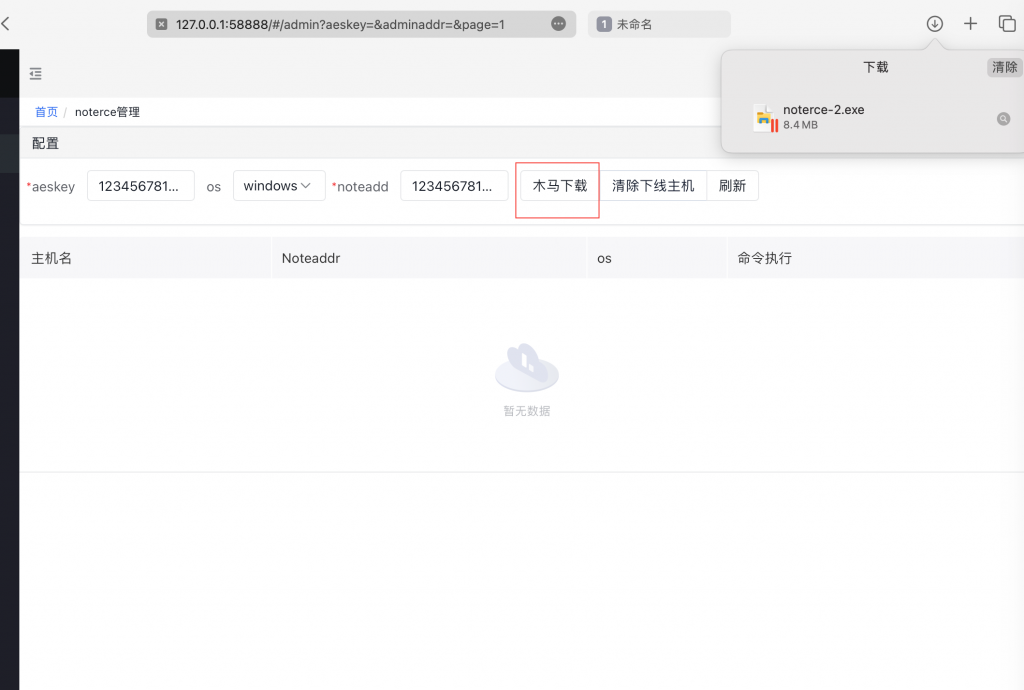
Task: Expand the aeskey input truncated value
Action: click(140, 186)
